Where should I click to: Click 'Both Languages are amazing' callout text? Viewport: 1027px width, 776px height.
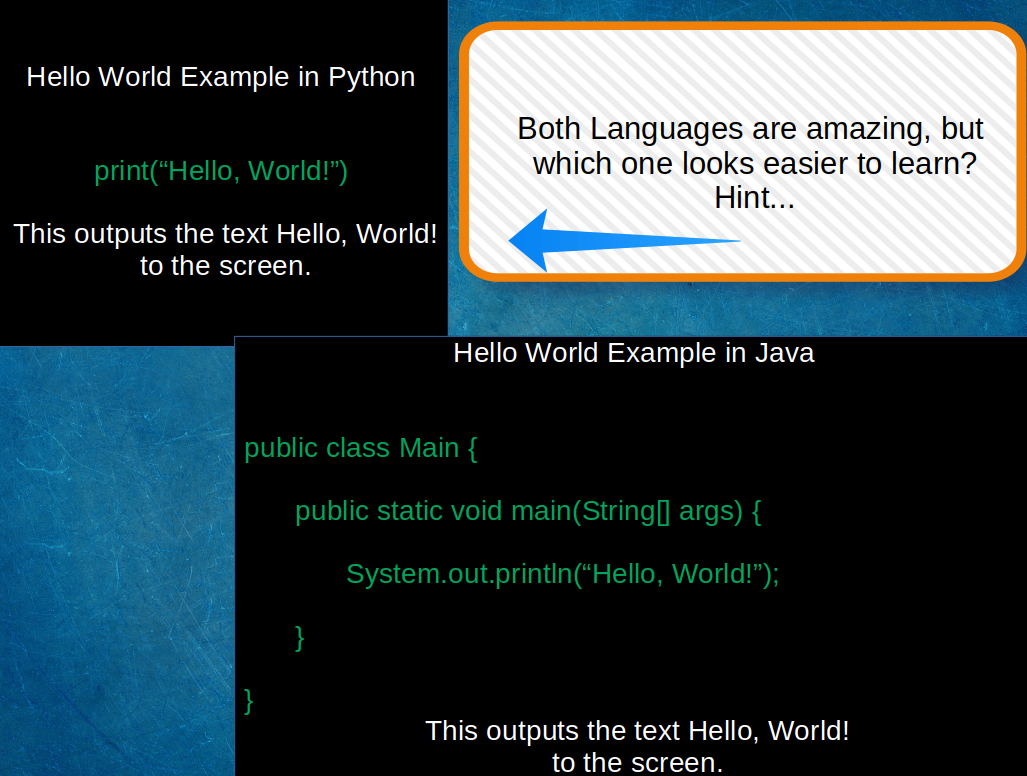[x=751, y=163]
